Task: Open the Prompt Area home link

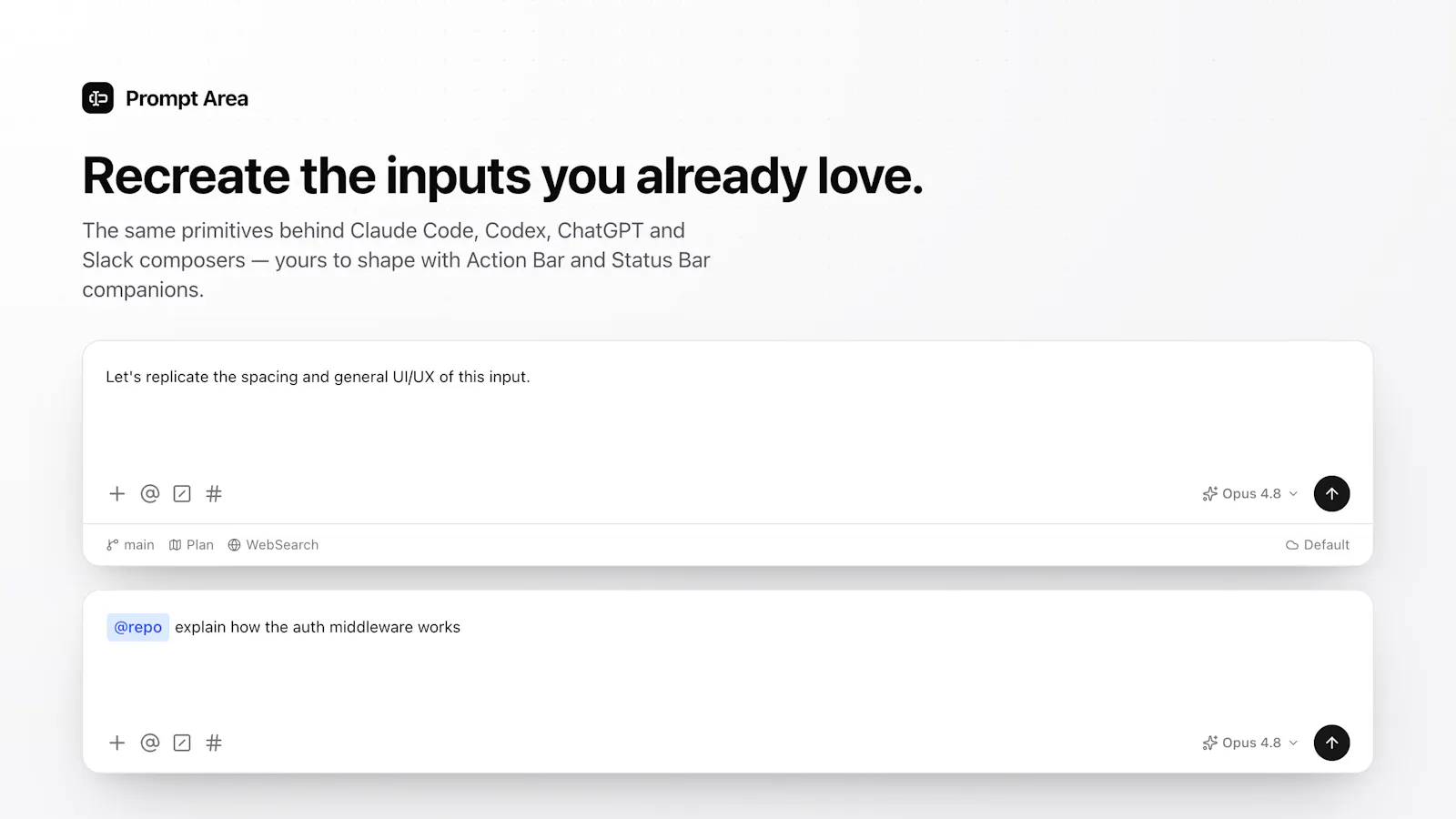Action: (165, 98)
